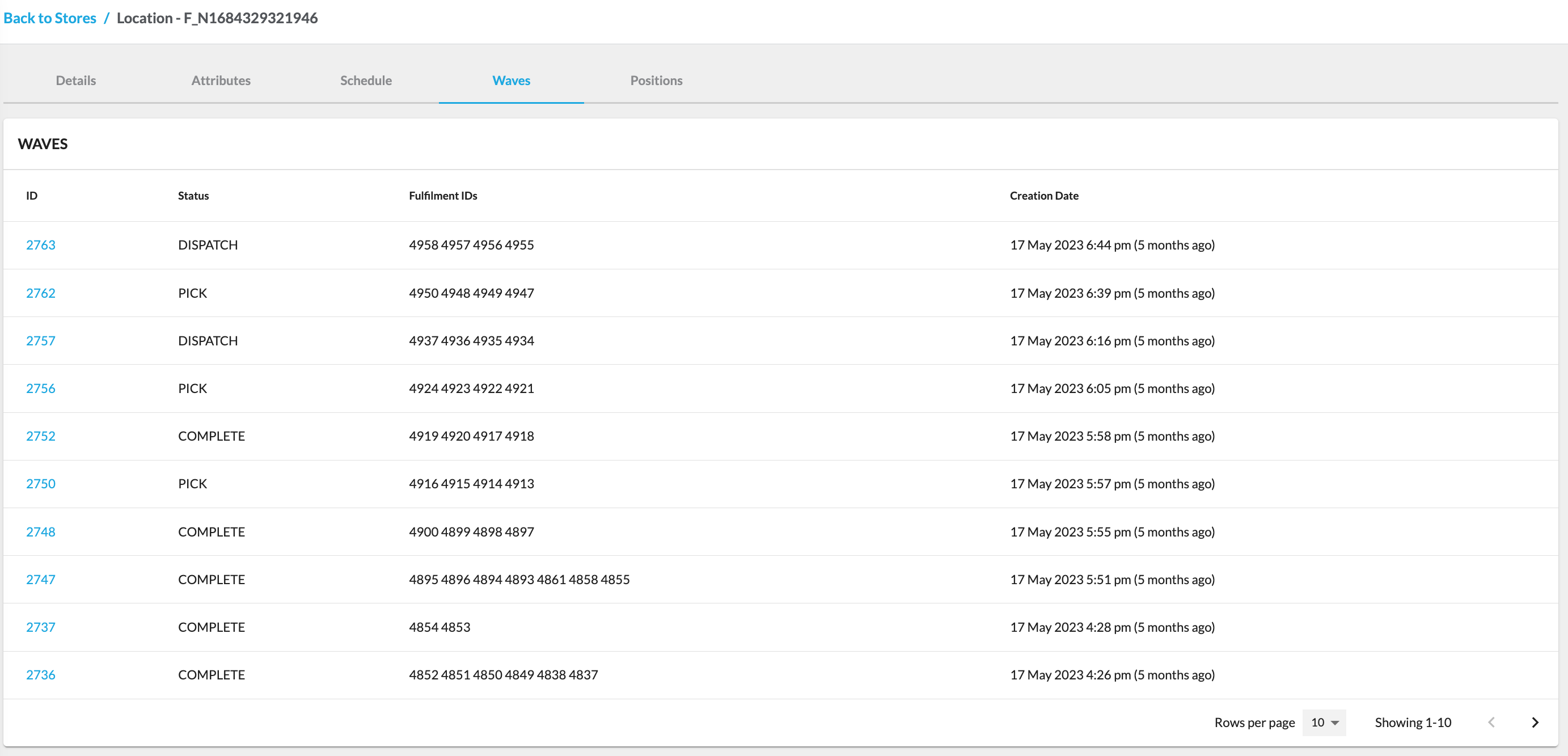Click wave 2752 link
Screen dimensions: 1568x756
[40, 436]
